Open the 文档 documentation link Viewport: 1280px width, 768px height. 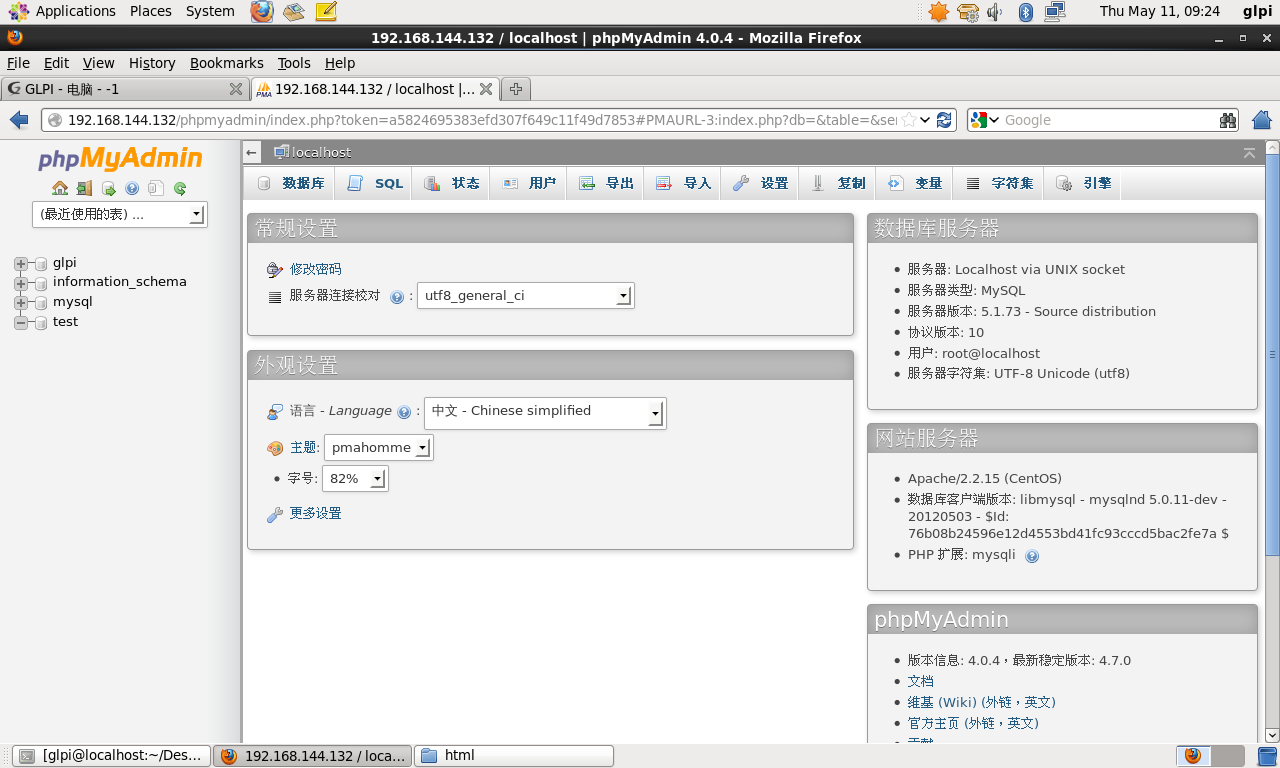pyautogui.click(x=920, y=681)
